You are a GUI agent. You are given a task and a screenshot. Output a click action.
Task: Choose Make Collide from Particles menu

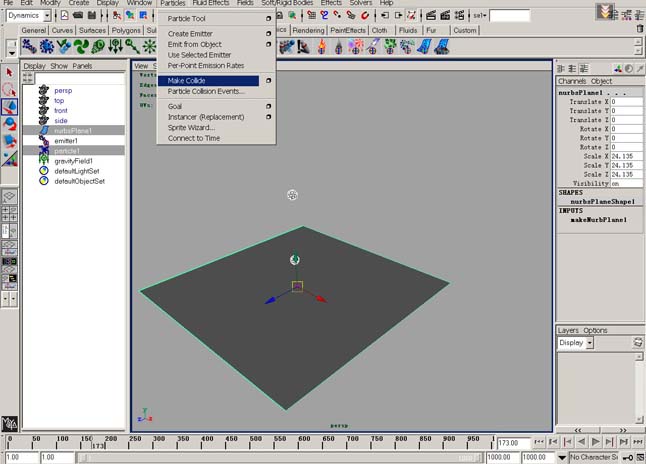pos(208,81)
